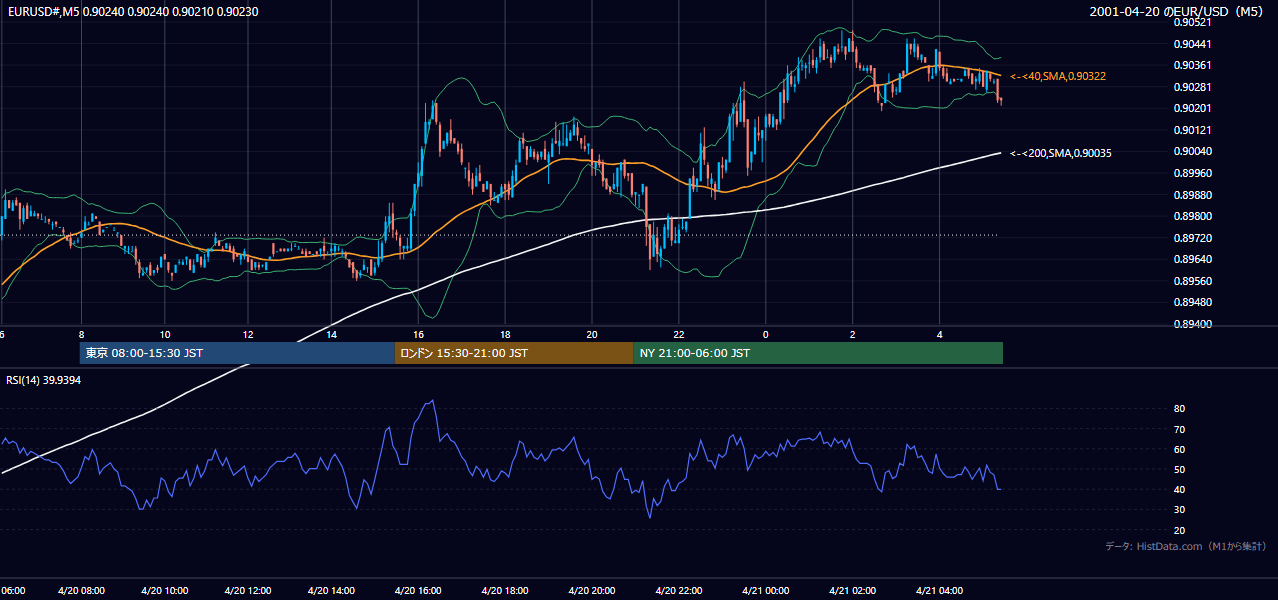Viewport: 1278px width, 600px height.
Task: Click the NY 21:00-06:00 JST session bar
Action: (818, 353)
